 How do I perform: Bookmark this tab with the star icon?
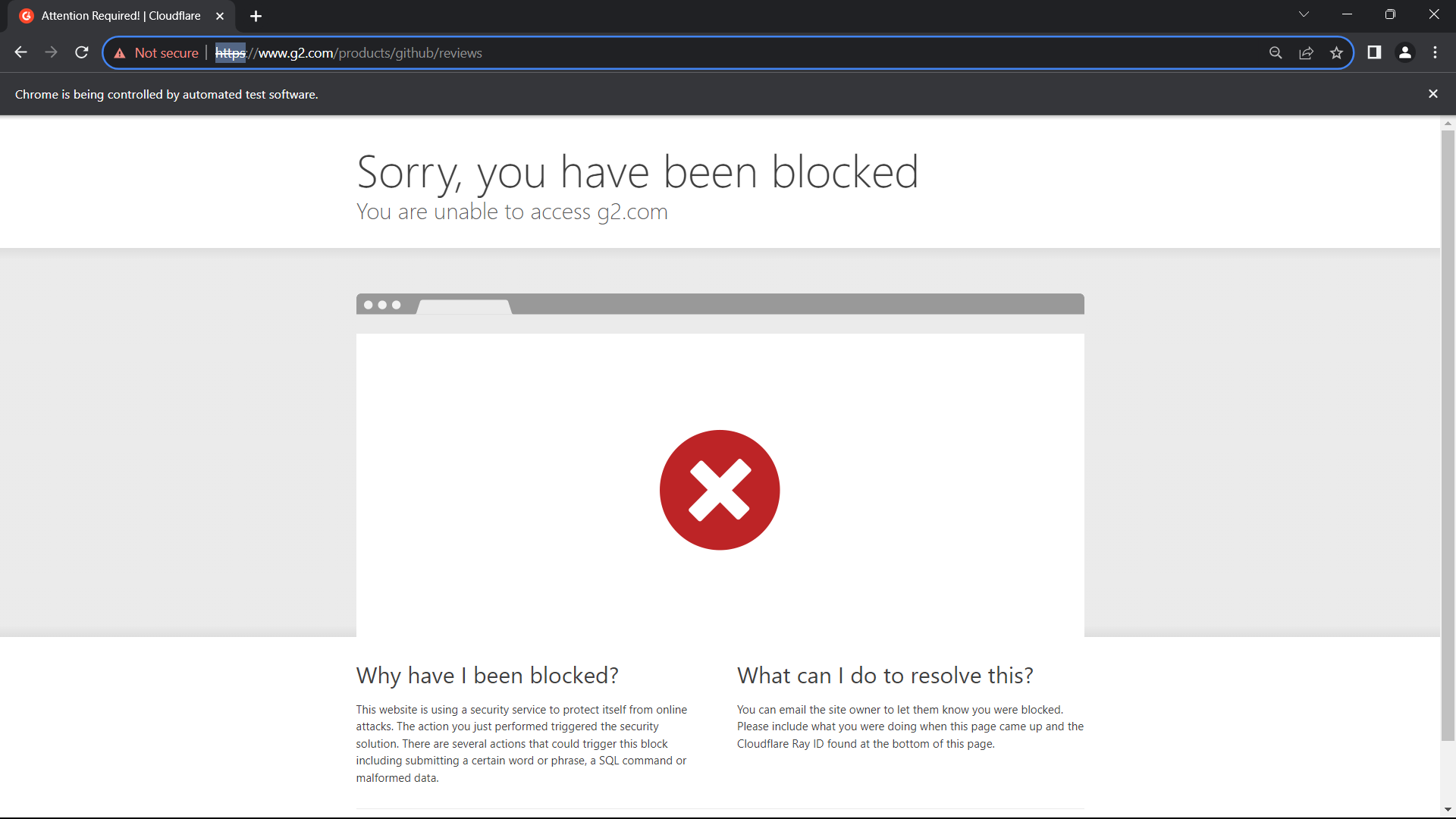(x=1336, y=52)
